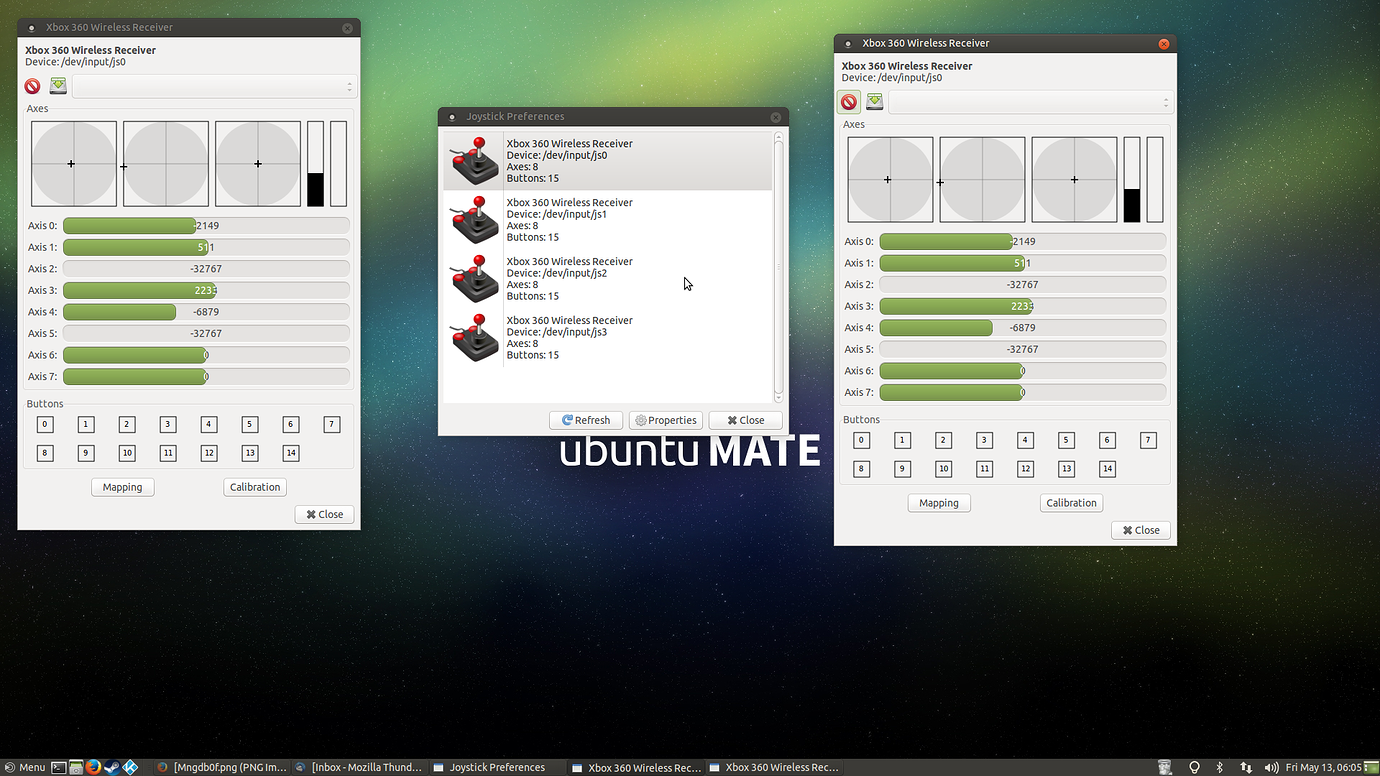Open the profile combo box in left receiver window
Image resolution: width=1380 pixels, height=776 pixels.
[214, 87]
